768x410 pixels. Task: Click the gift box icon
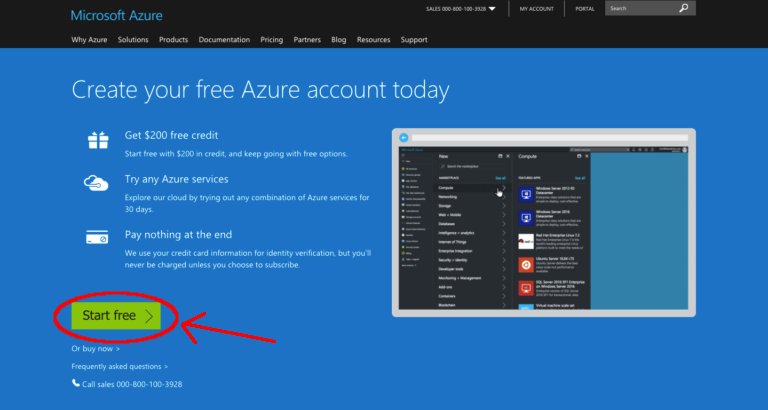(98, 140)
